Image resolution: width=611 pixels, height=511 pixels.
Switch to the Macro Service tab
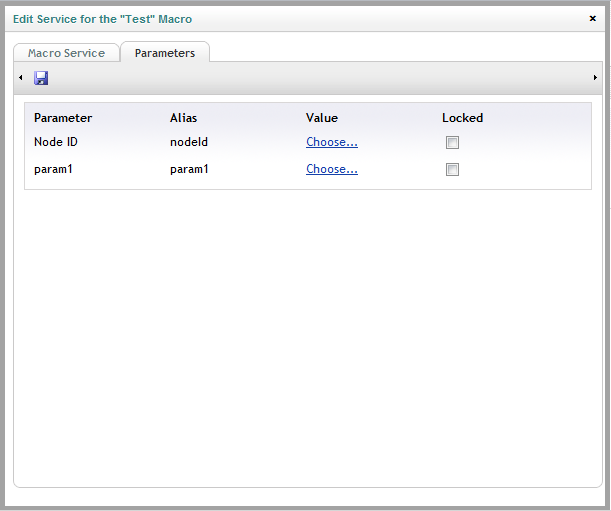66,53
